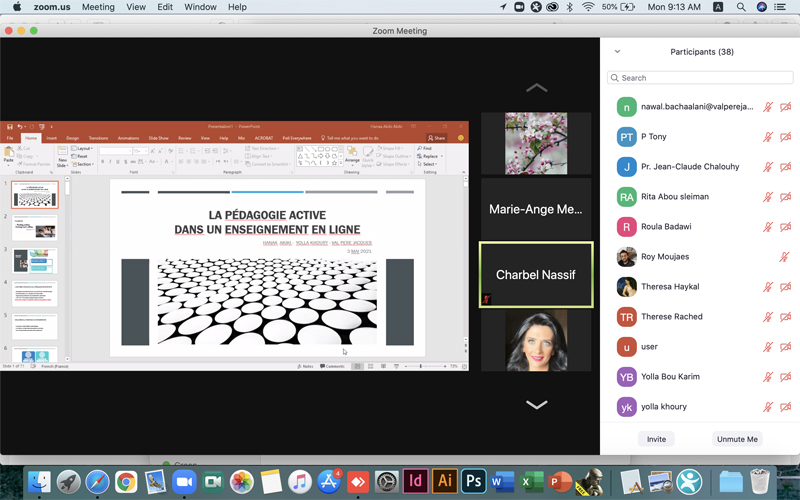
Task: Collapse the Participants panel using the chevron
Action: click(617, 52)
